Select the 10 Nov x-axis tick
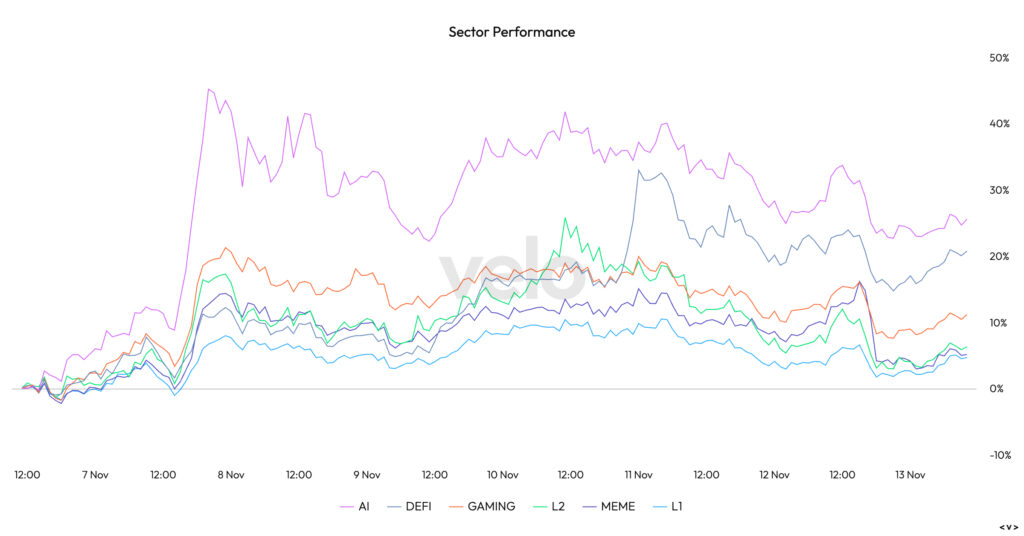 [x=502, y=475]
